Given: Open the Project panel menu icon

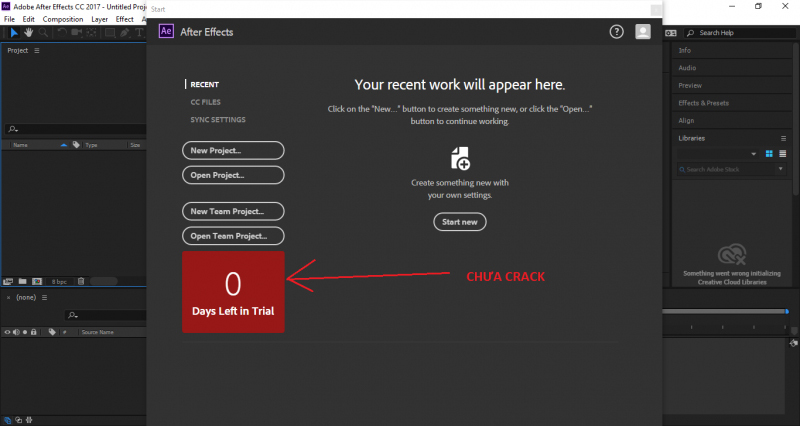Looking at the screenshot, I should (x=37, y=51).
